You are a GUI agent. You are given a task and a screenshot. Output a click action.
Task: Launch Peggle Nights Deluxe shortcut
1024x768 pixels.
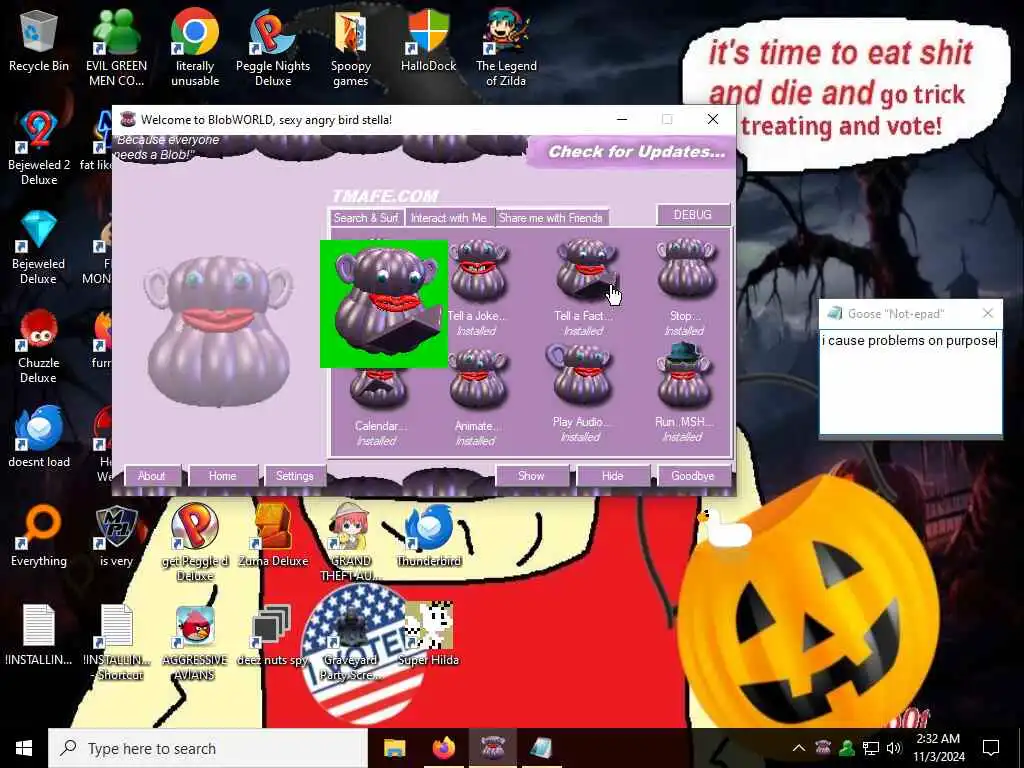pos(273,49)
